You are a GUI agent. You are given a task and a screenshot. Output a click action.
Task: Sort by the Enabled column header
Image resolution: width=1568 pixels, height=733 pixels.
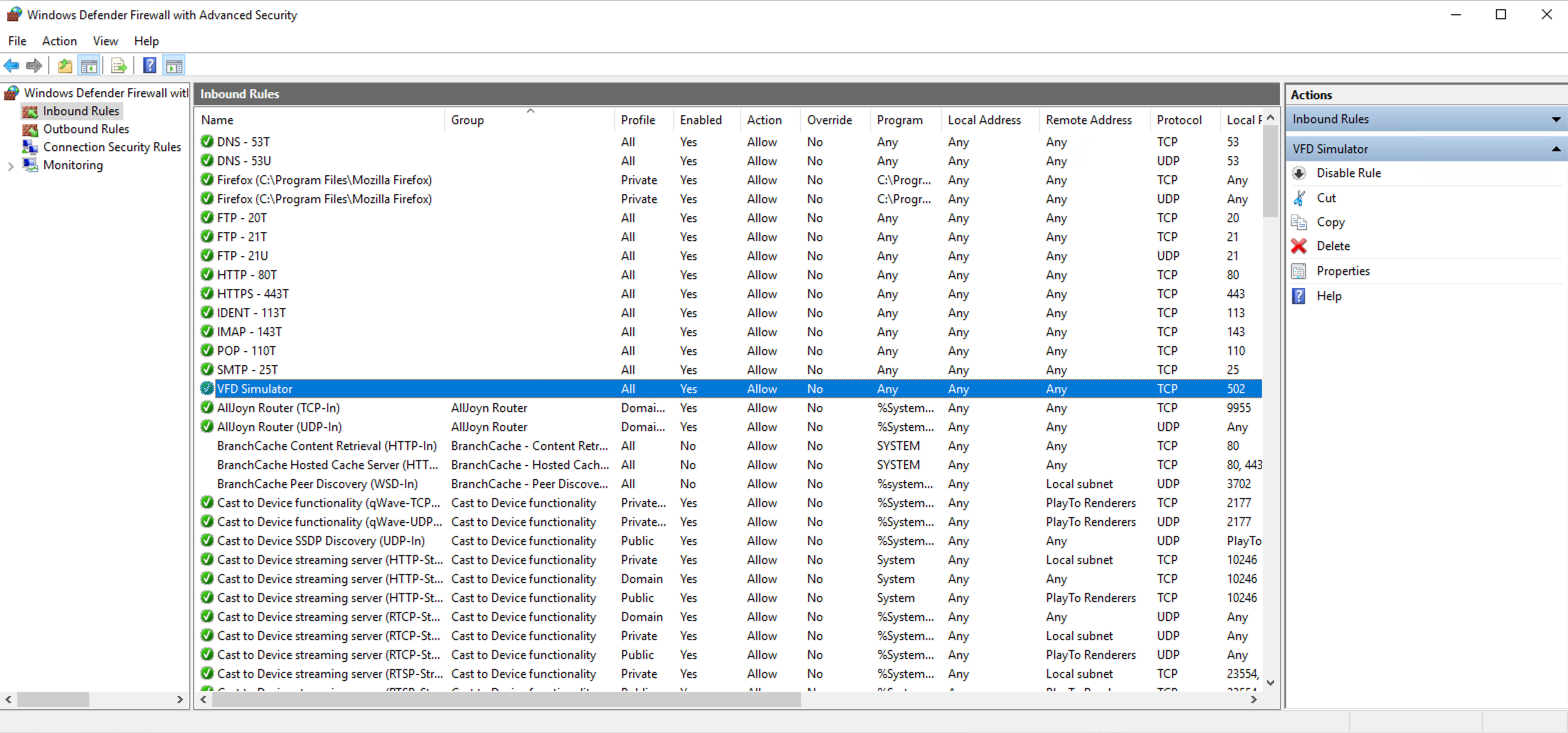(707, 120)
